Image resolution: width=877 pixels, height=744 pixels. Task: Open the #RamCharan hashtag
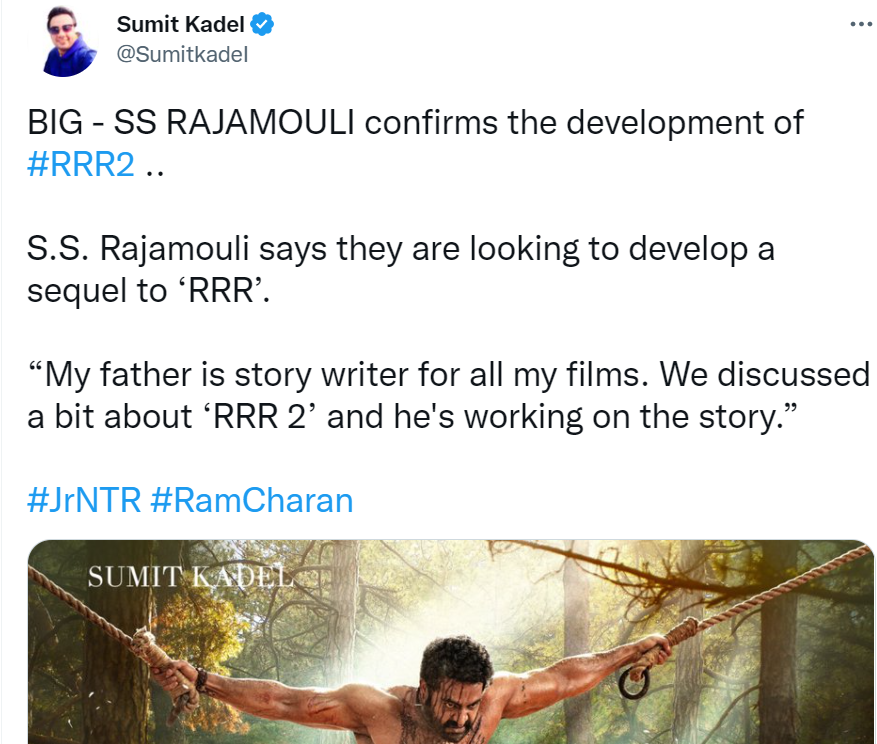click(x=250, y=501)
